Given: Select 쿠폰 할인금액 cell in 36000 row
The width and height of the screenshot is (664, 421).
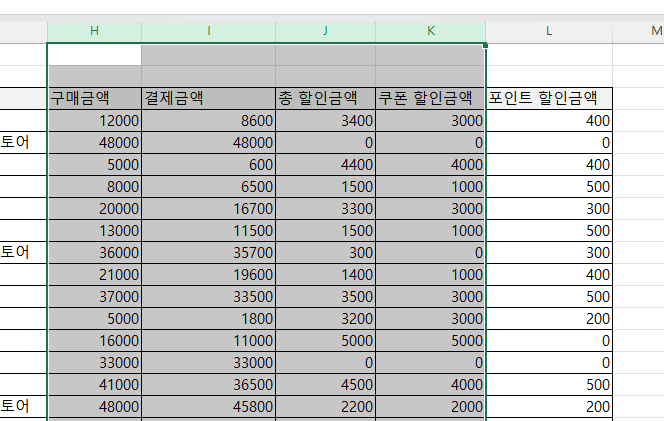Looking at the screenshot, I should click(x=430, y=253).
